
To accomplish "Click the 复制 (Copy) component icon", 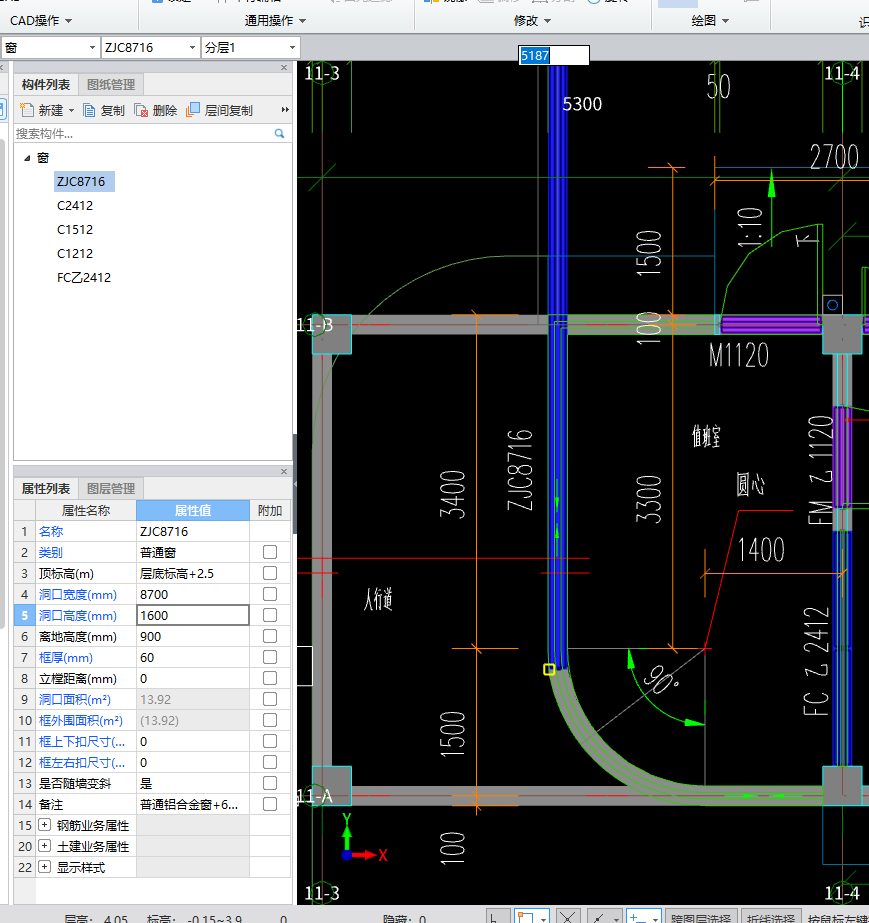I will click(89, 110).
